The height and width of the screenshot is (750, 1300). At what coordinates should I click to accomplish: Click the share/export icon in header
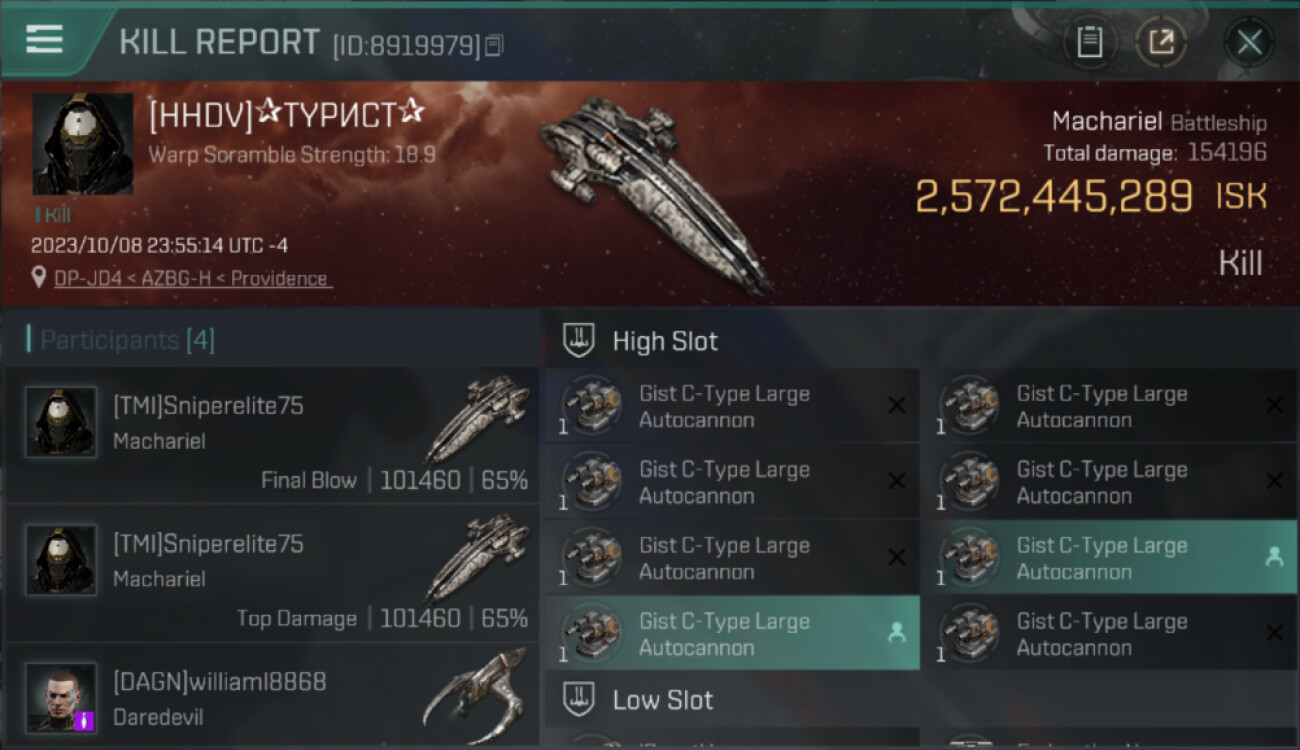pos(1161,42)
